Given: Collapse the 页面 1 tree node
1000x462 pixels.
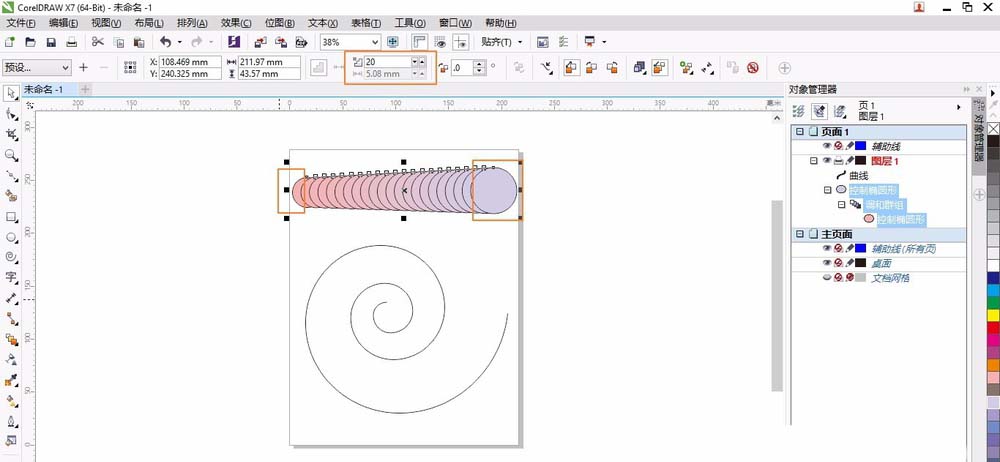Looking at the screenshot, I should tap(800, 132).
